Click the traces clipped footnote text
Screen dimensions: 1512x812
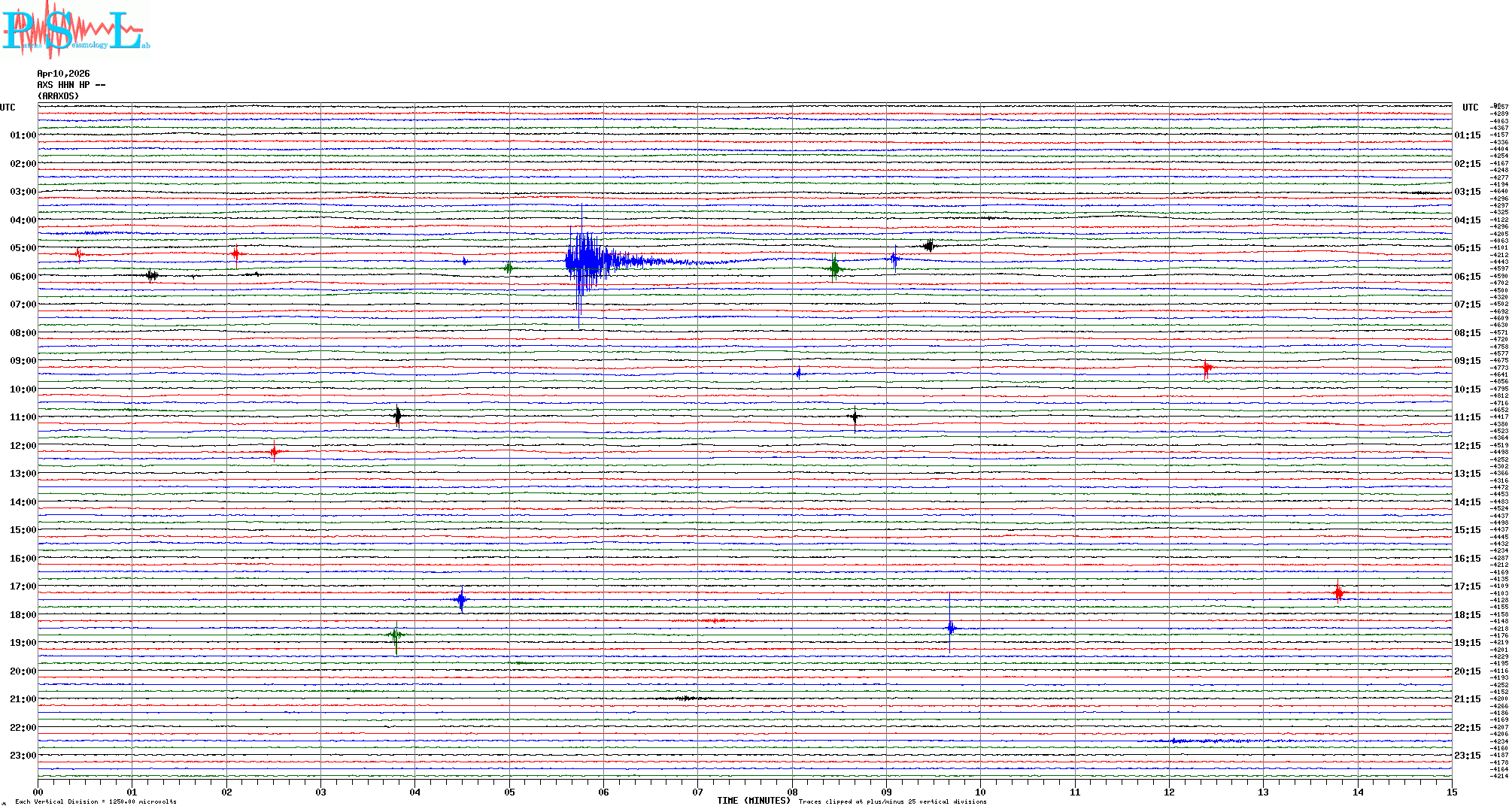pos(892,801)
